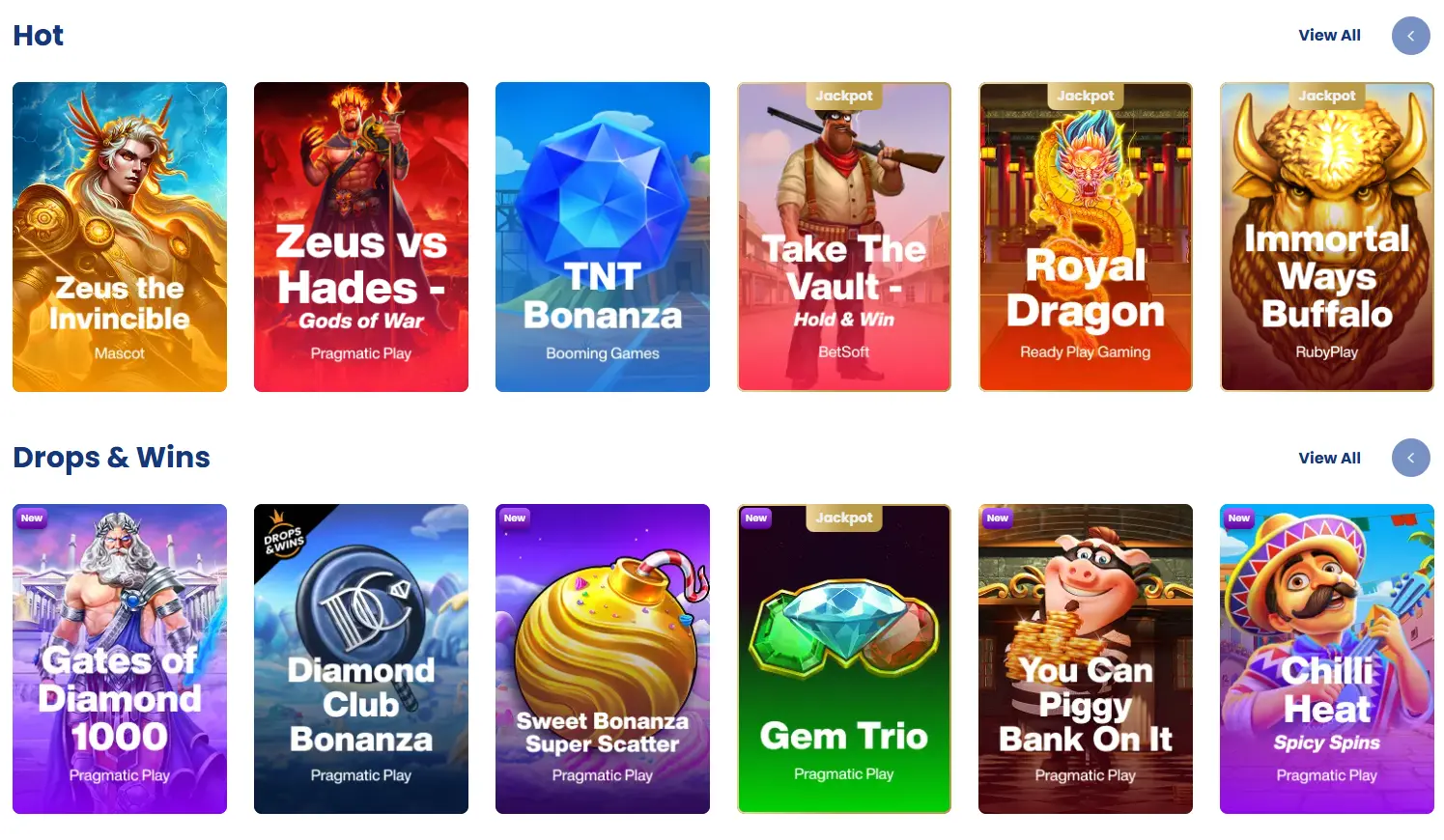Click the Jackpot badge on Immortal Ways Buffalo
The height and width of the screenshot is (840, 1444).
click(x=1326, y=96)
